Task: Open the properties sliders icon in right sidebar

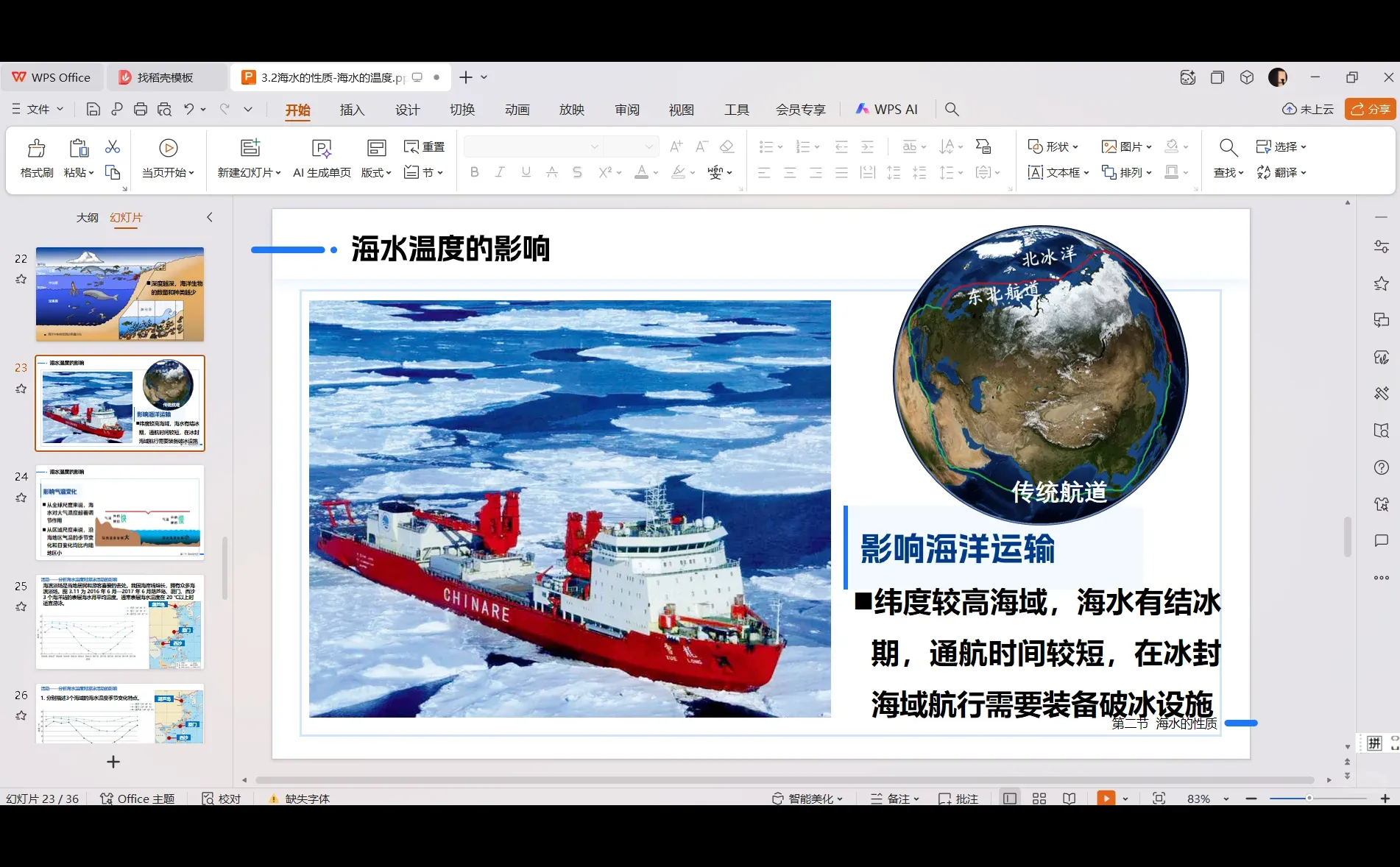Action: [x=1382, y=247]
